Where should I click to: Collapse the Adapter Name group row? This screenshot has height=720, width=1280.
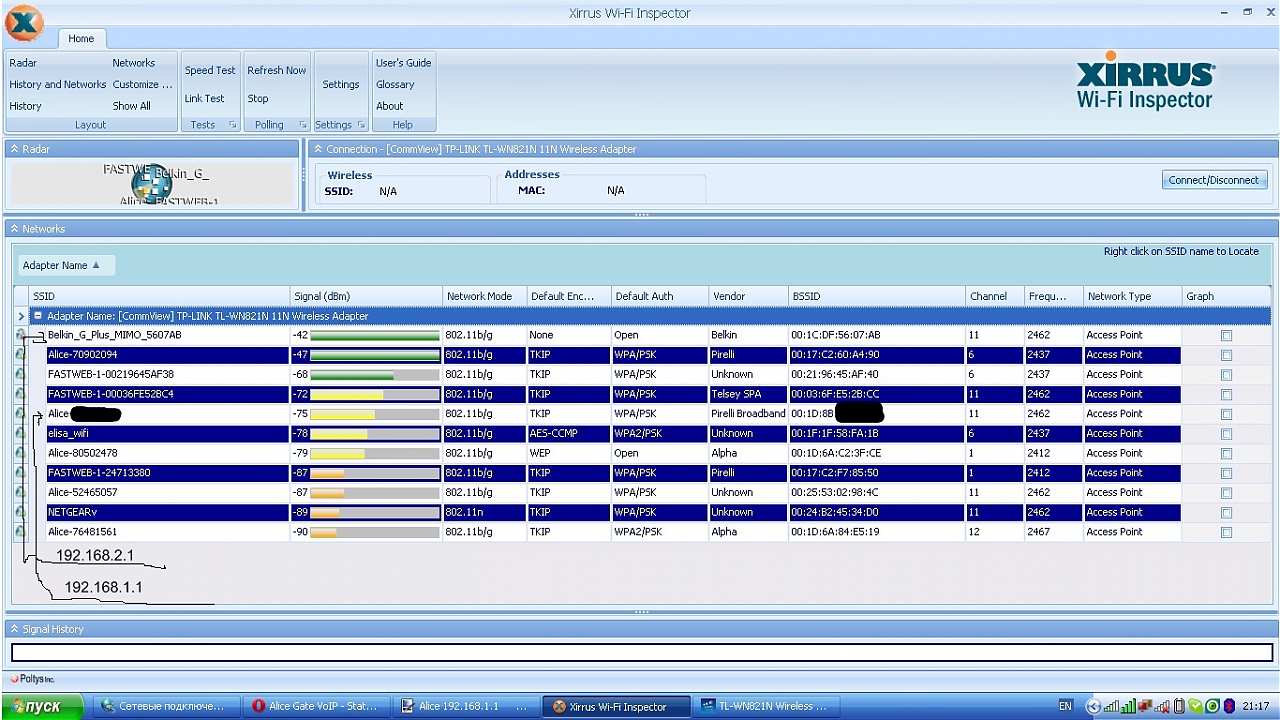38,316
